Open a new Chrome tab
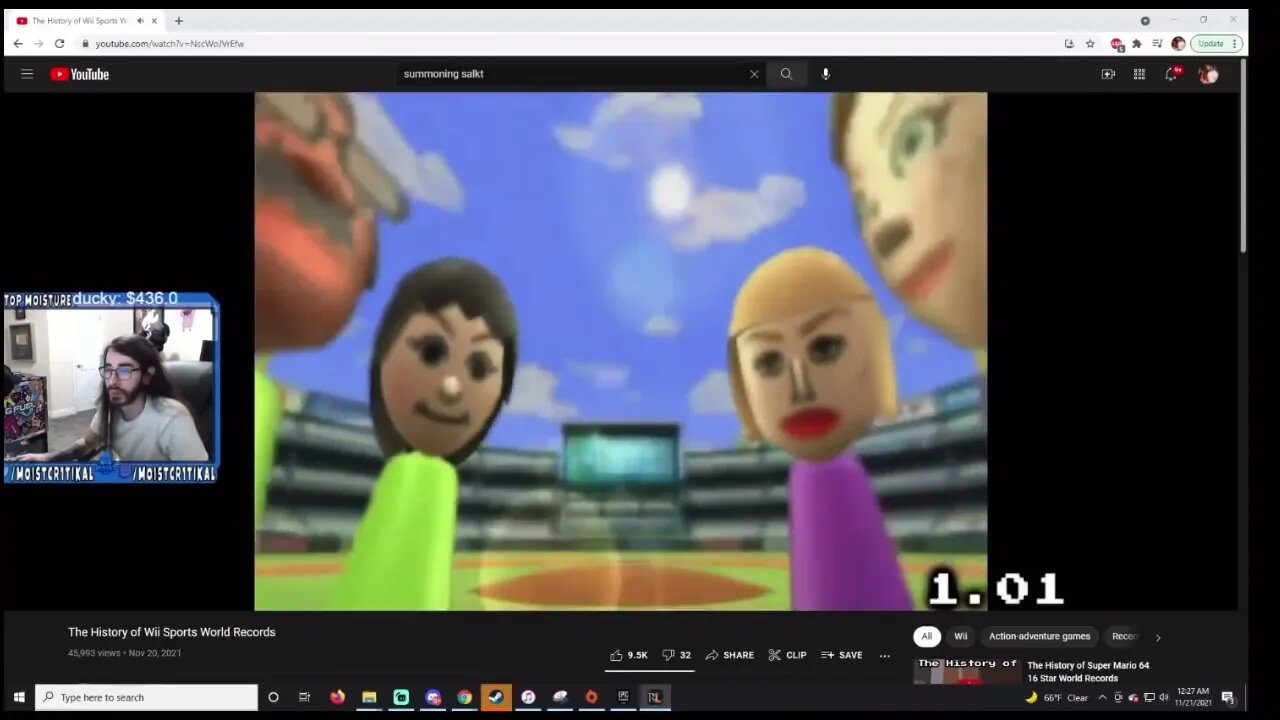The width and height of the screenshot is (1280, 720). 179,20
